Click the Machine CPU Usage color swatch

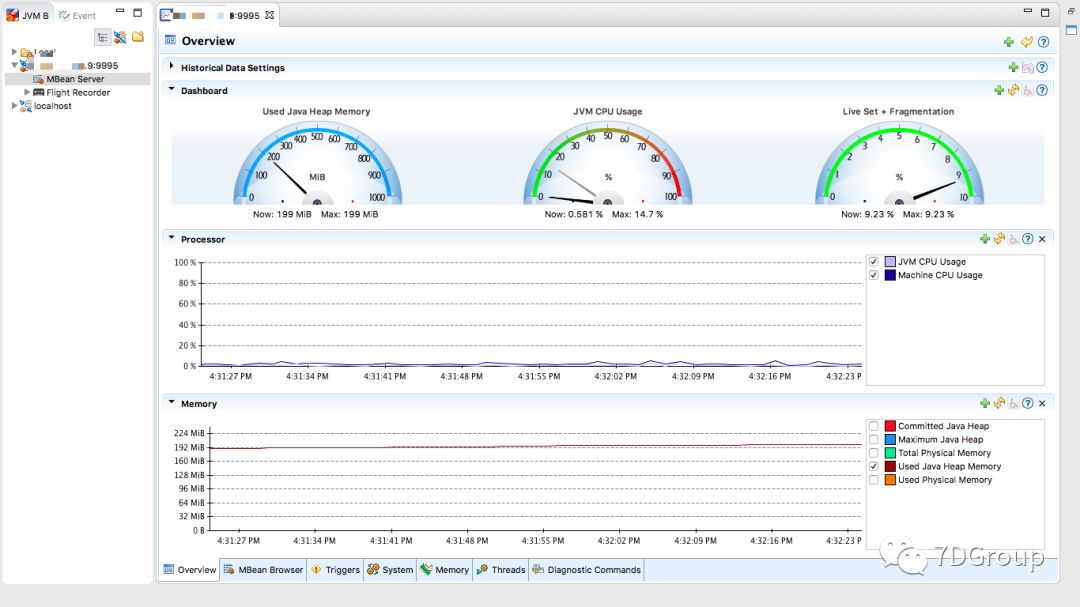[x=890, y=275]
